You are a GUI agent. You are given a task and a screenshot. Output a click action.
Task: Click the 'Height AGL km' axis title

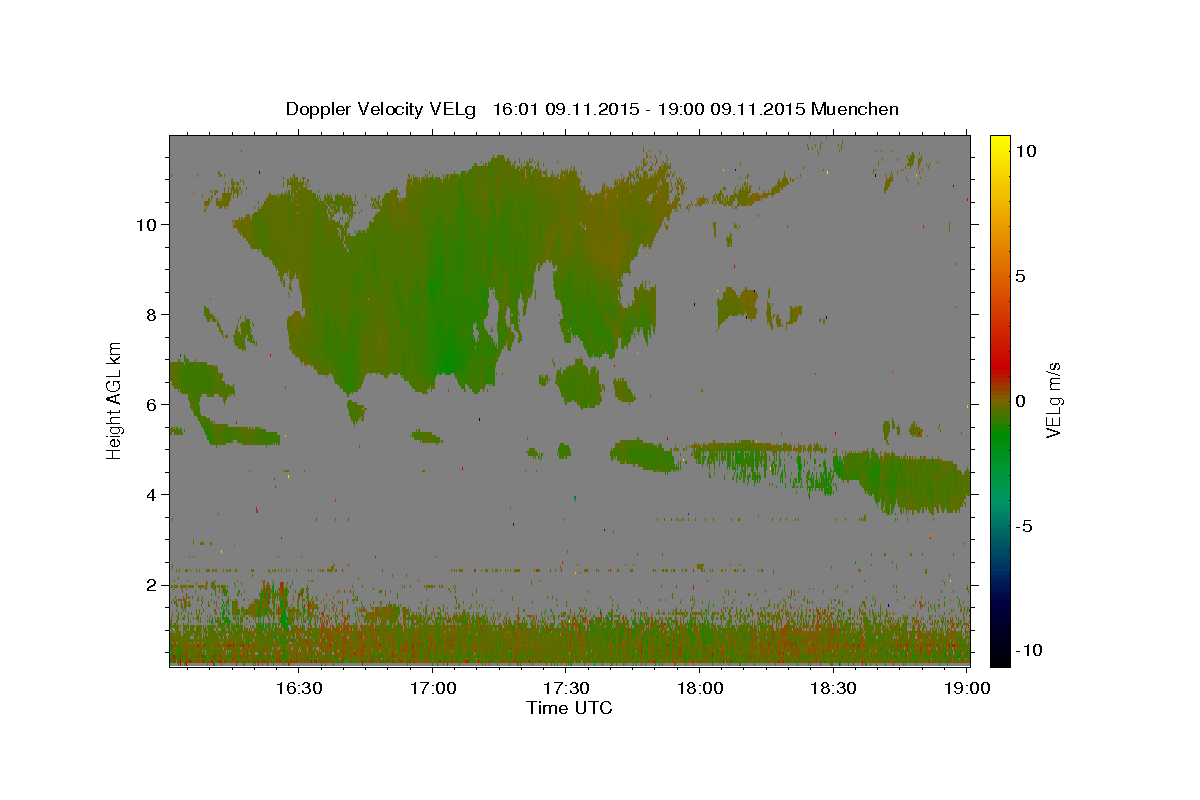[115, 400]
